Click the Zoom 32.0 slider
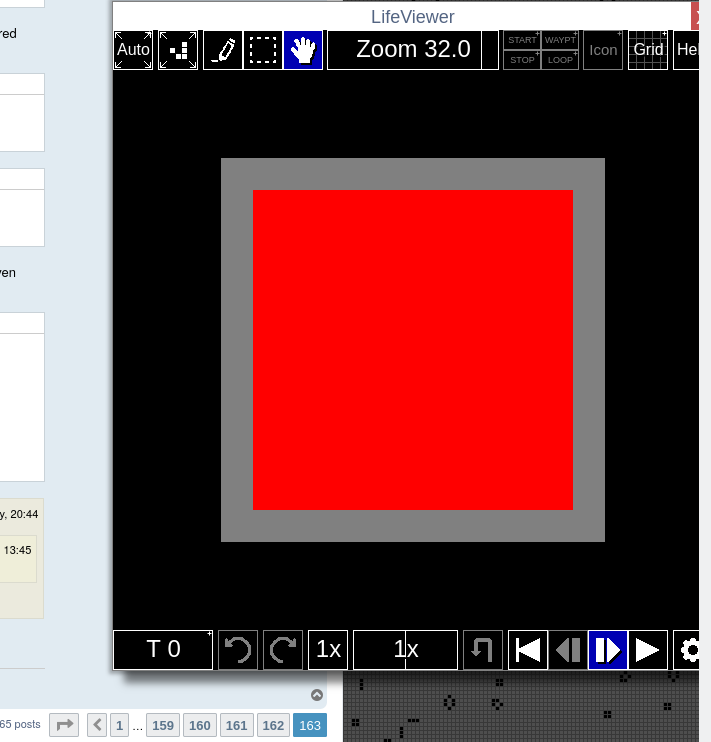This screenshot has height=742, width=711. pos(413,50)
